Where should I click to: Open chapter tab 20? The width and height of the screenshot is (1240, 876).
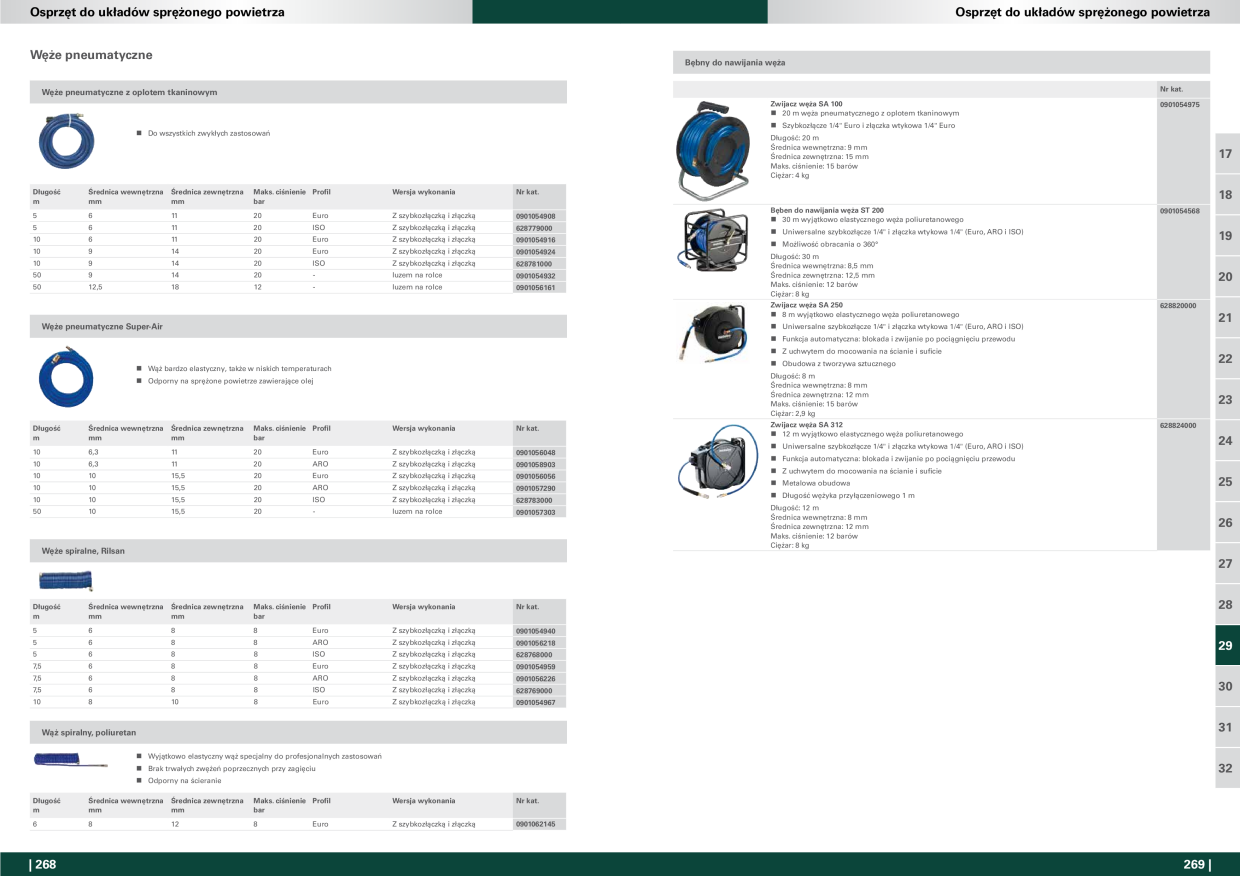[x=1227, y=277]
